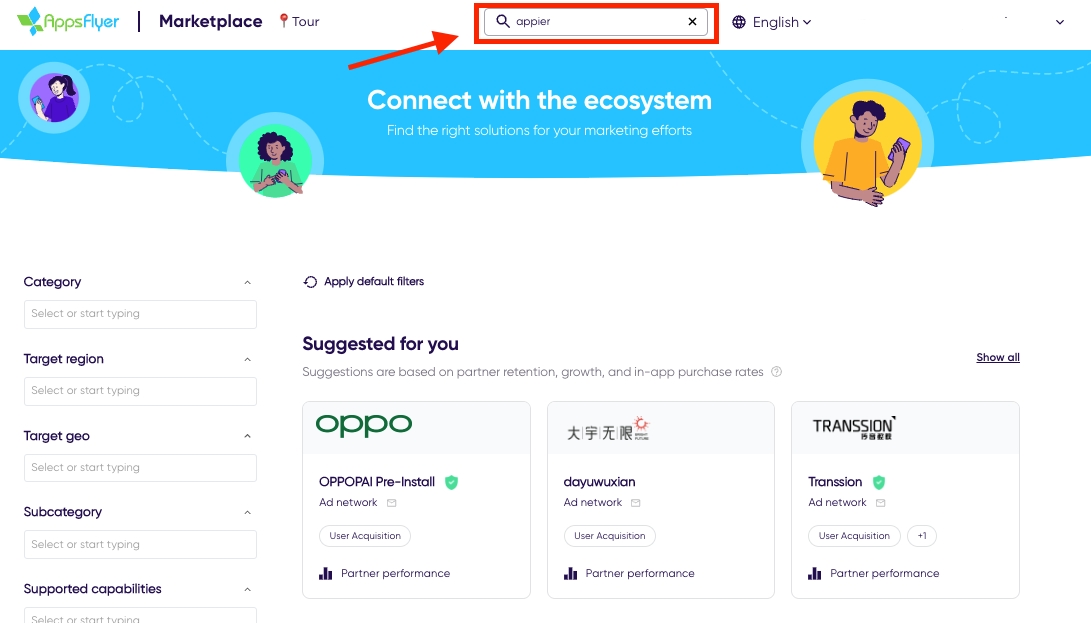The image size is (1091, 623).
Task: Click the magnifier icon in search box
Action: [503, 21]
